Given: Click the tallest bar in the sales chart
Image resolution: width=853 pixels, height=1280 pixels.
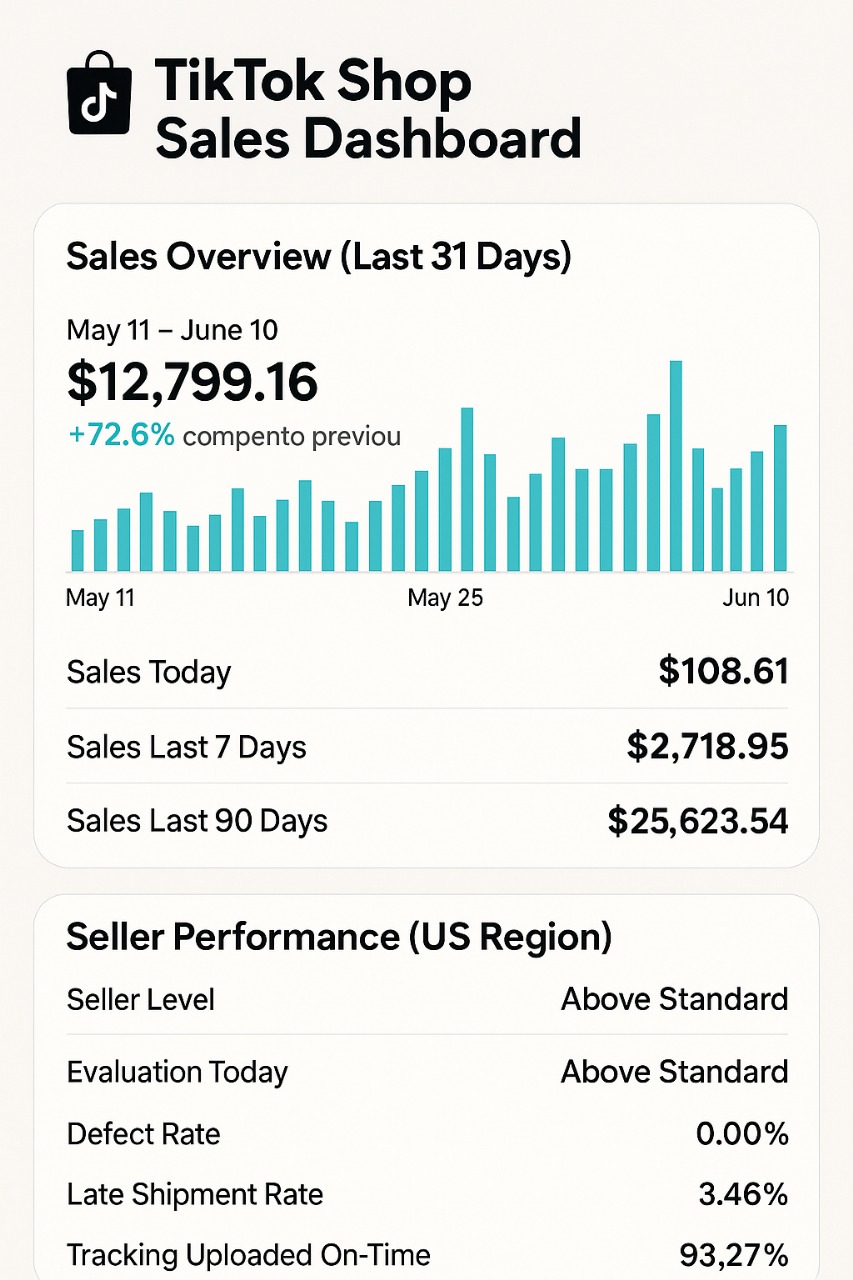Looking at the screenshot, I should pos(676,466).
